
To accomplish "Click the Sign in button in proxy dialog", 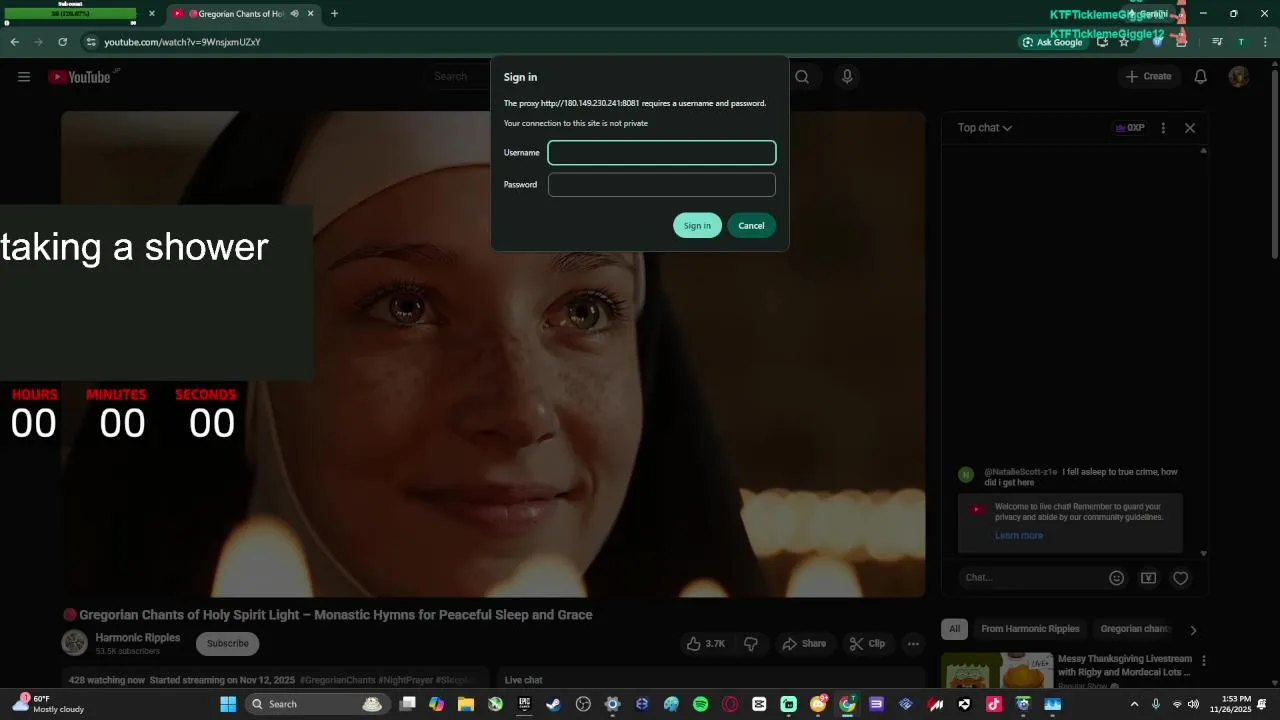I will pos(697,226).
